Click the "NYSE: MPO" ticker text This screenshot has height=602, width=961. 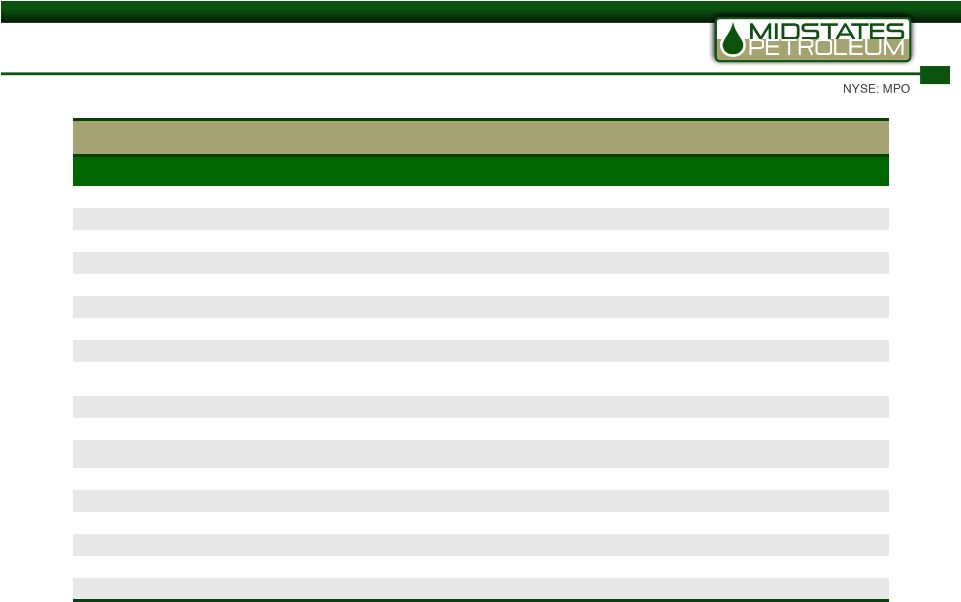876,89
